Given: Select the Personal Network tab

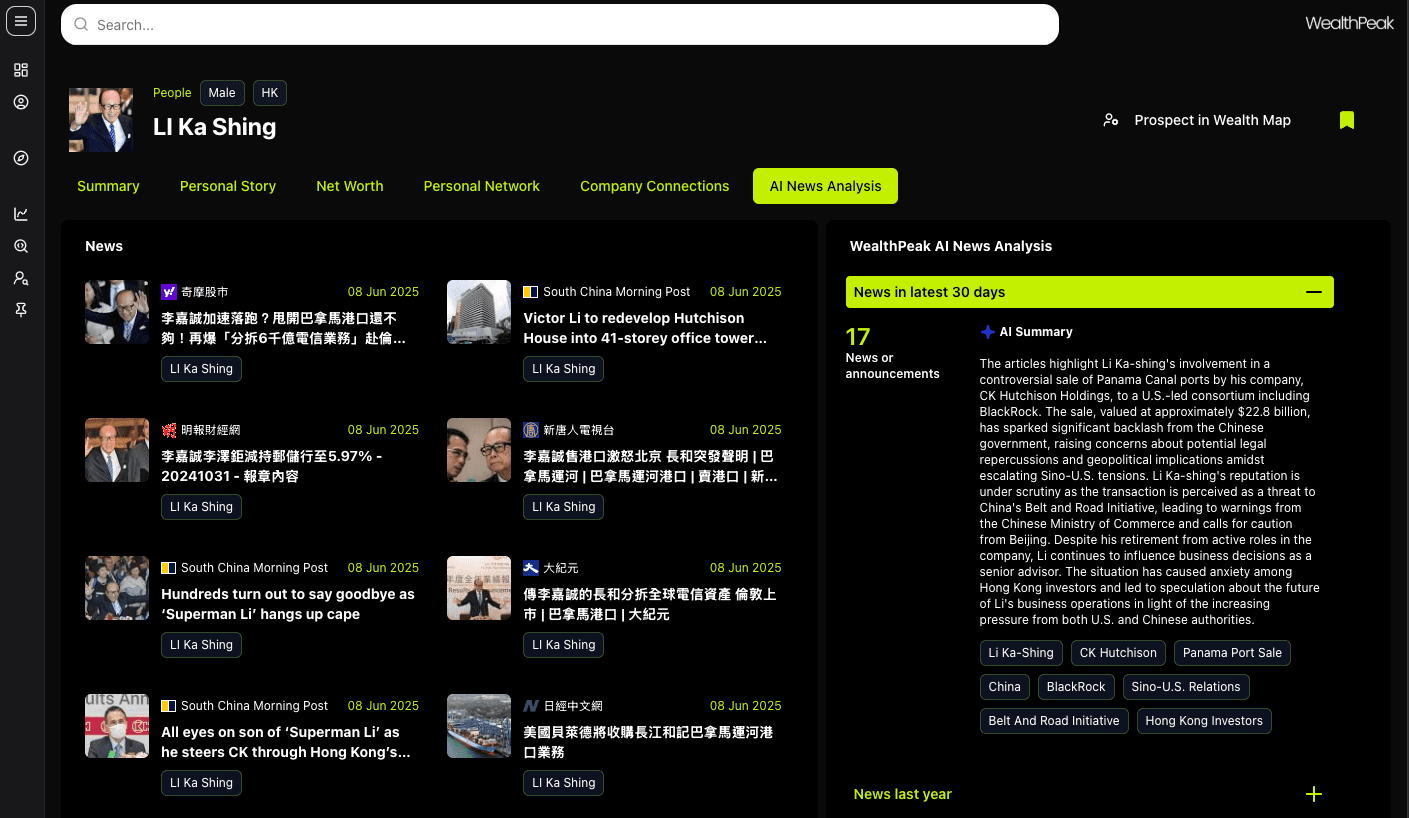Looking at the screenshot, I should point(482,186).
